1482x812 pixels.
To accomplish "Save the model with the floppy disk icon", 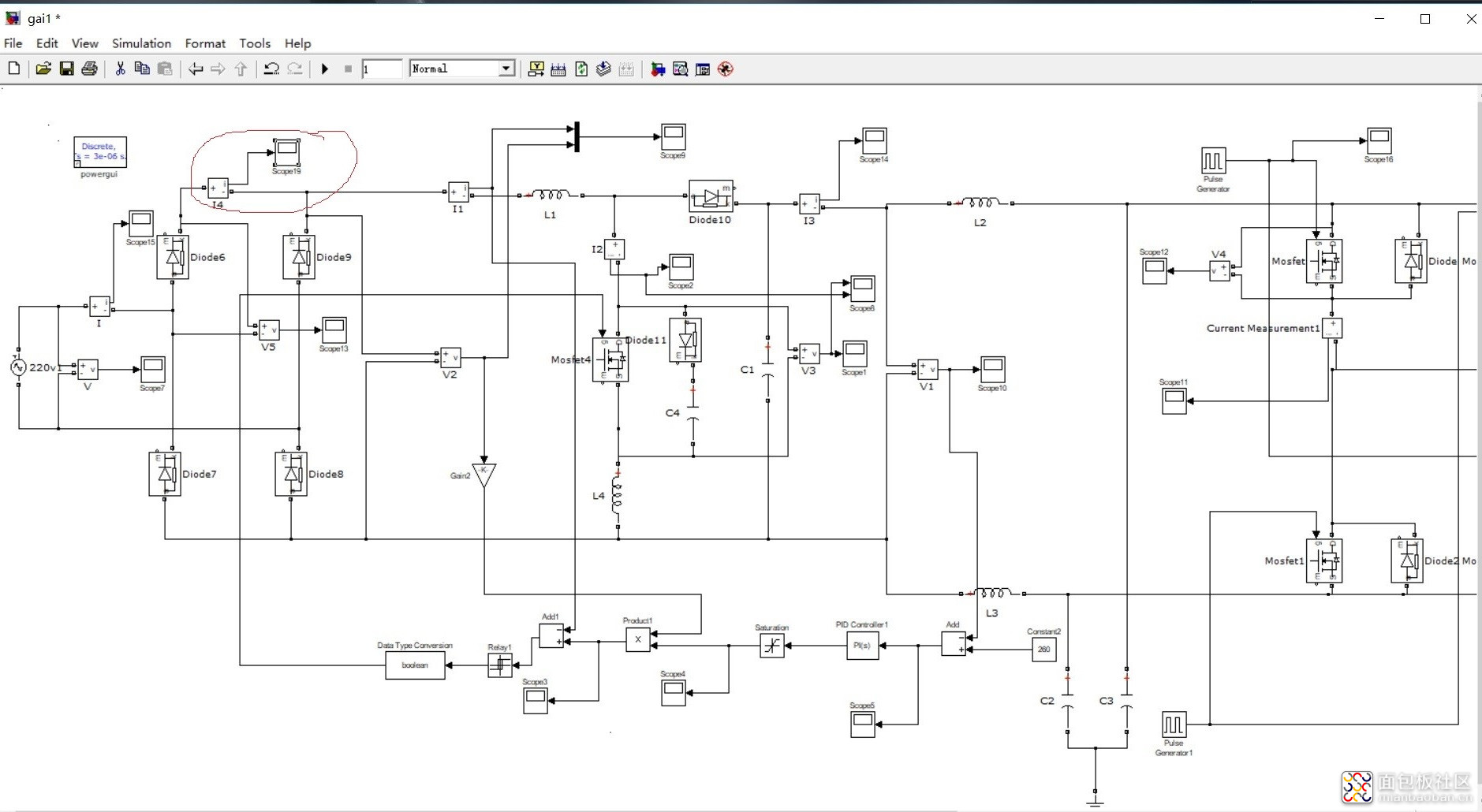I will [67, 69].
